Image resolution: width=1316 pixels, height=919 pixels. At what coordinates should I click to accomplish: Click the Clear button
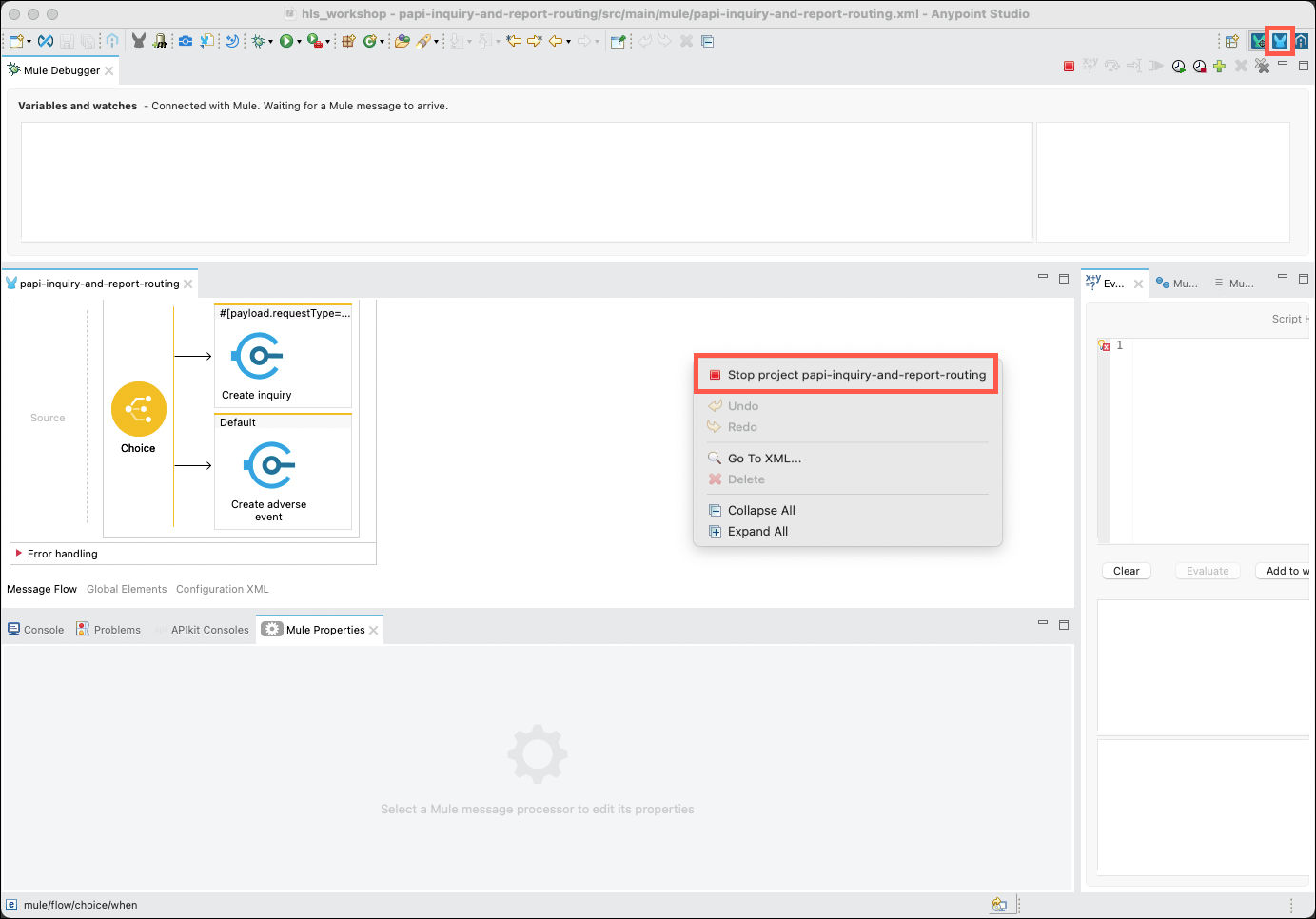pos(1127,571)
